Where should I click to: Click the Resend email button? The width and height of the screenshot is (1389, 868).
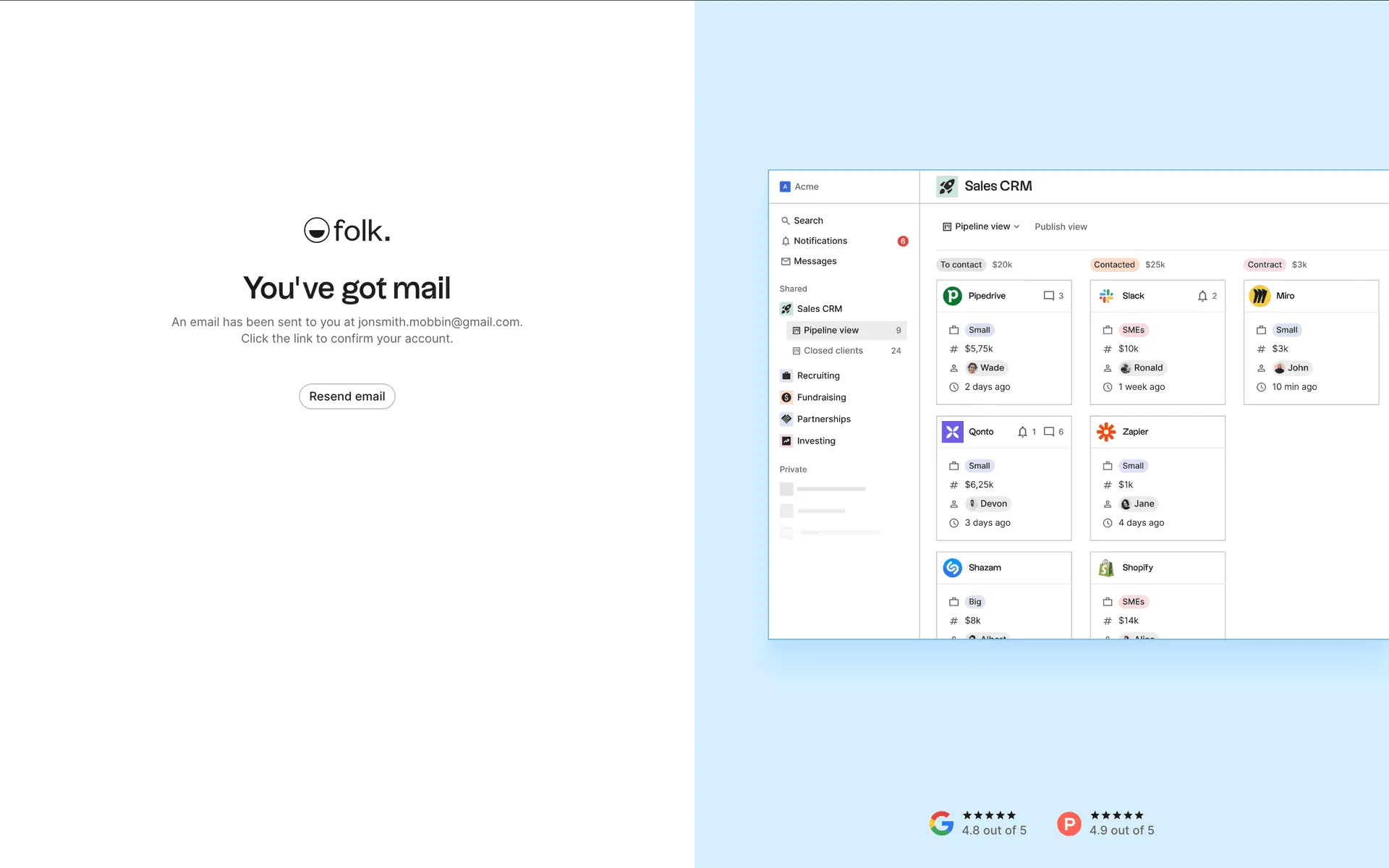pos(347,396)
